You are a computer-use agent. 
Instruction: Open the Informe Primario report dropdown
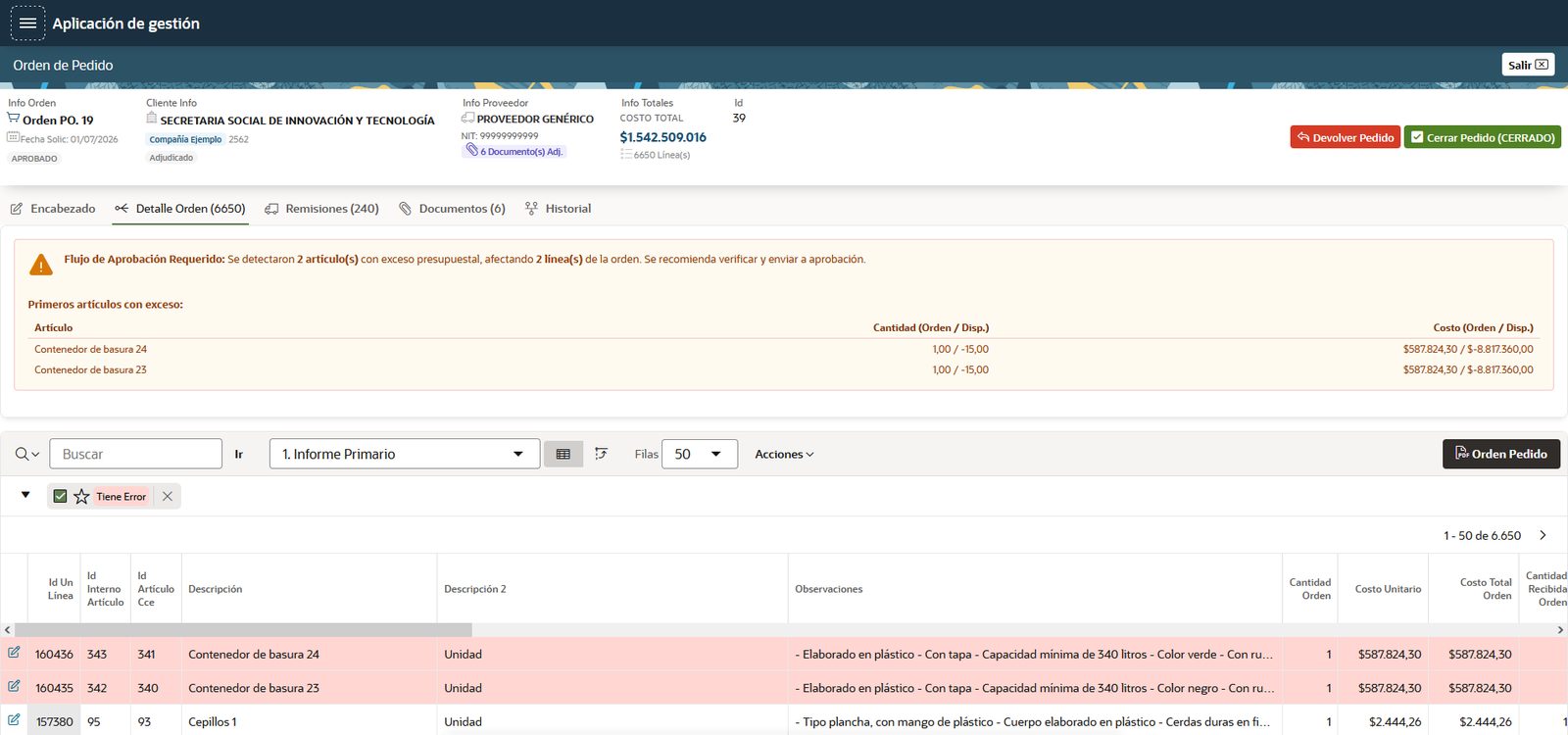(x=405, y=454)
